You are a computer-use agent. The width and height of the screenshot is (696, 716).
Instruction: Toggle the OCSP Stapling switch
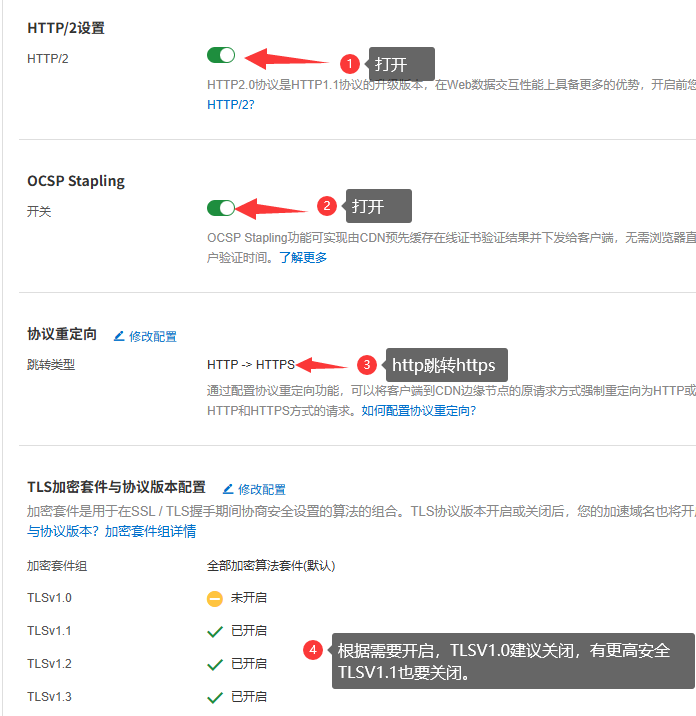click(x=221, y=208)
